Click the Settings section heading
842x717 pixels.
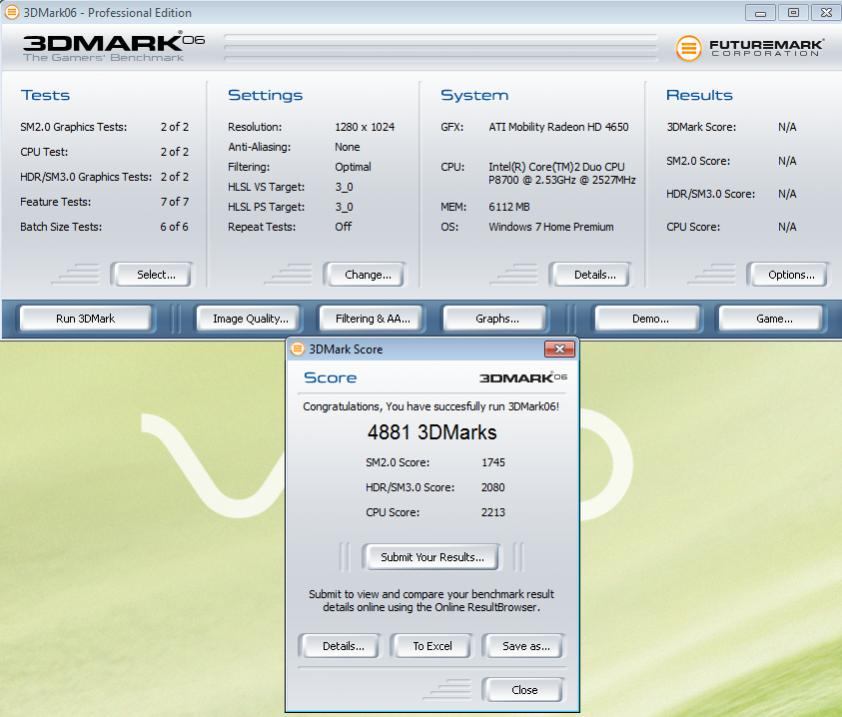tap(265, 95)
